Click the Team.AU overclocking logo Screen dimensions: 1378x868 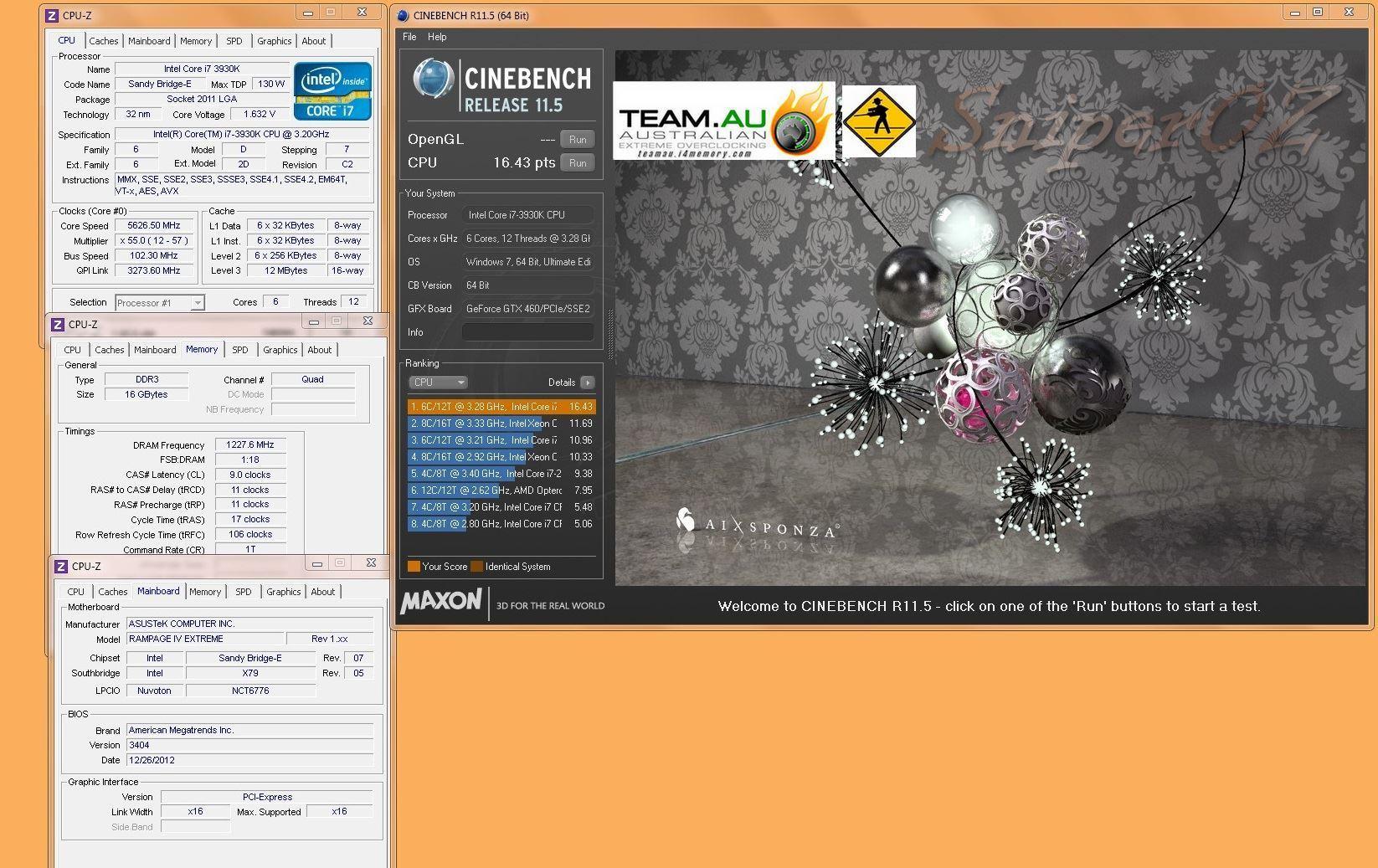tap(724, 121)
